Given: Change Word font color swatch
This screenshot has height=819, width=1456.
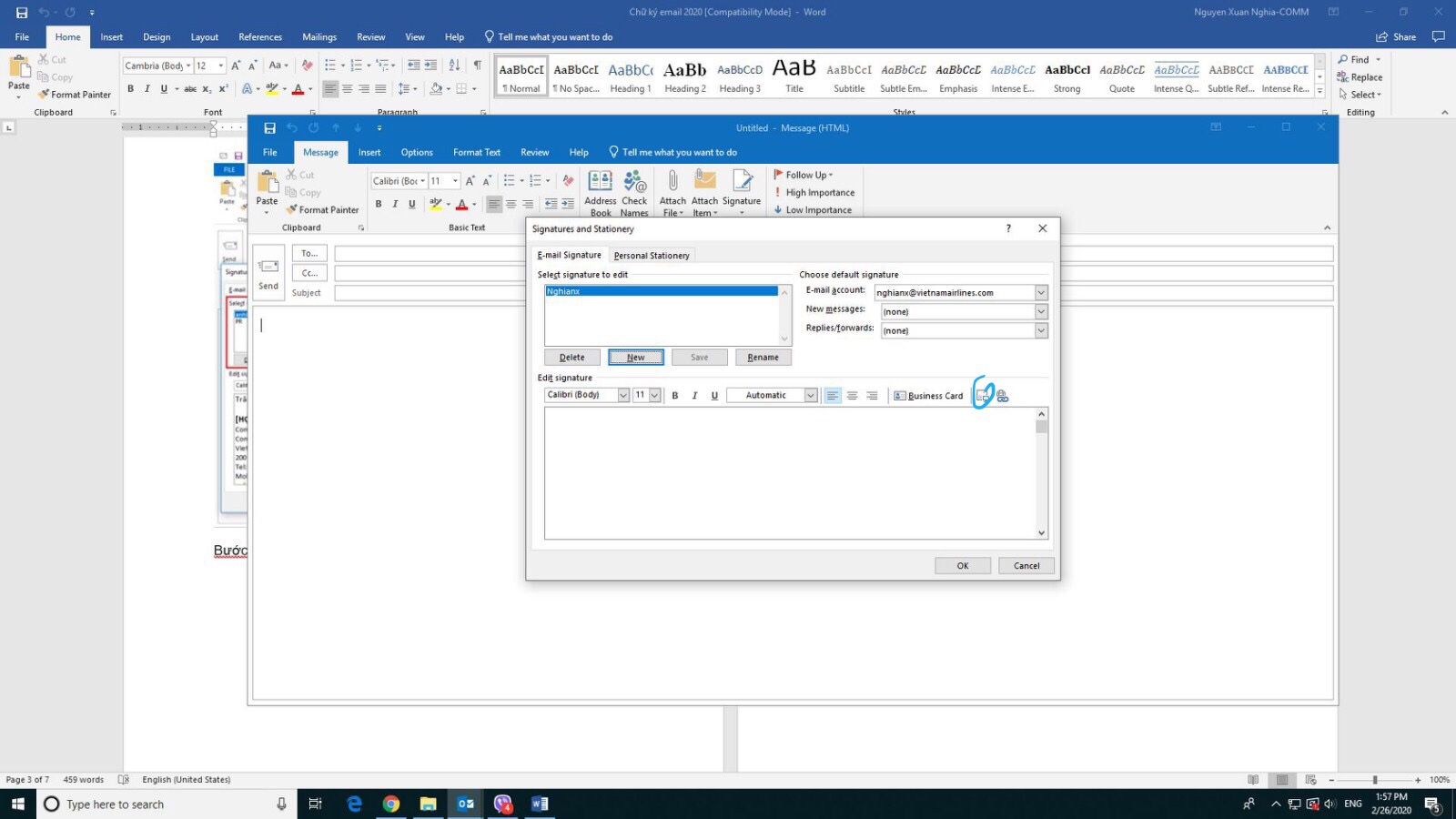Looking at the screenshot, I should click(298, 88).
